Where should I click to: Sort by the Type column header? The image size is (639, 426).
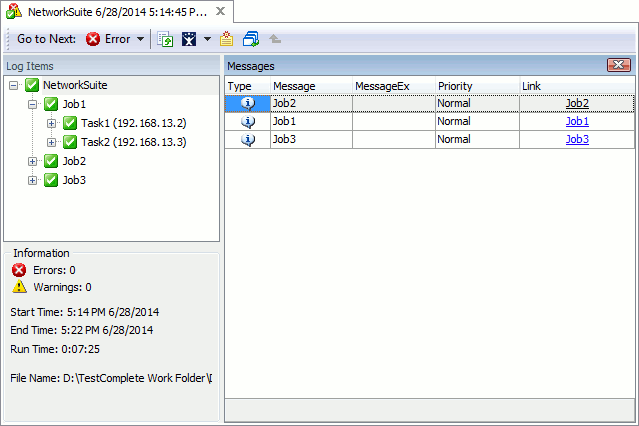coord(248,86)
